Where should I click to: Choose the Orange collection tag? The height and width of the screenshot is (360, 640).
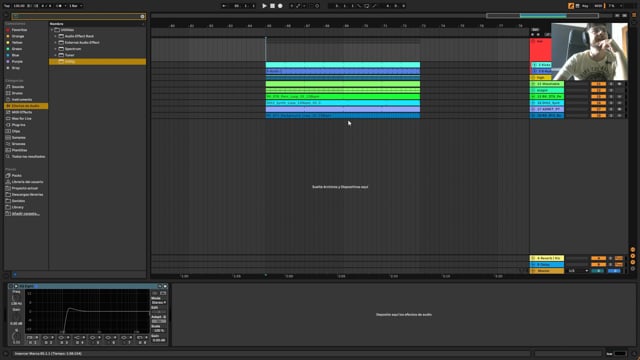coord(18,36)
